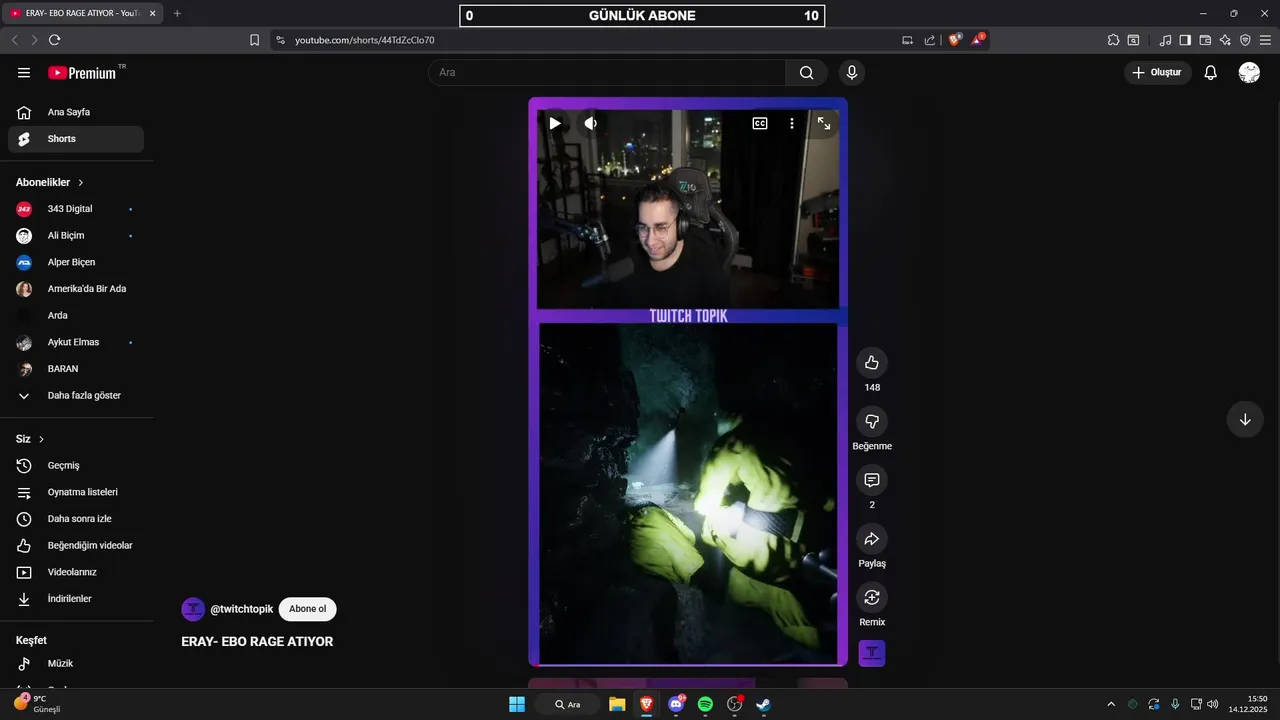1280x720 pixels.
Task: Bookmark this page icon
Action: click(254, 40)
